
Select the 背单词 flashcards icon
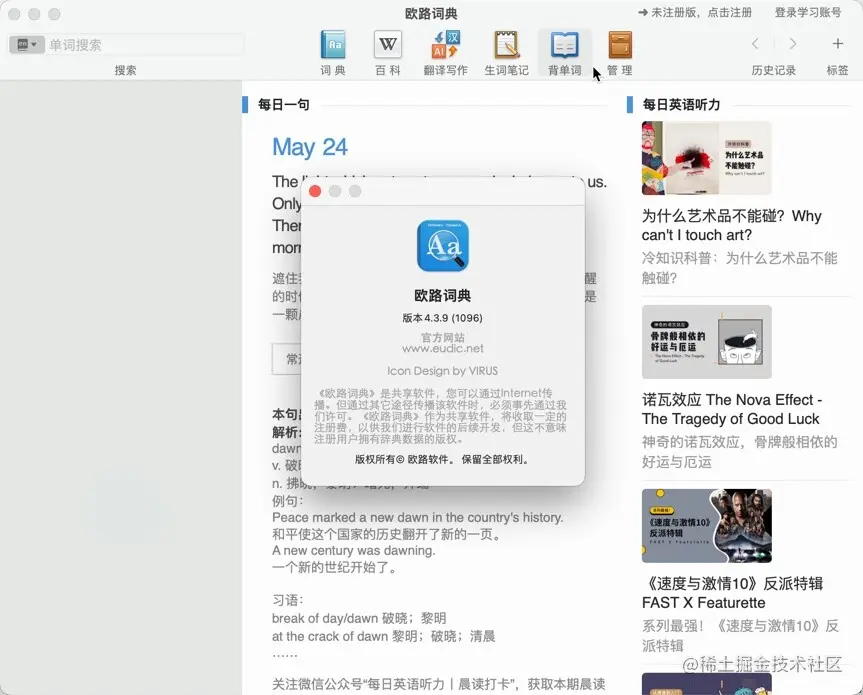(565, 45)
